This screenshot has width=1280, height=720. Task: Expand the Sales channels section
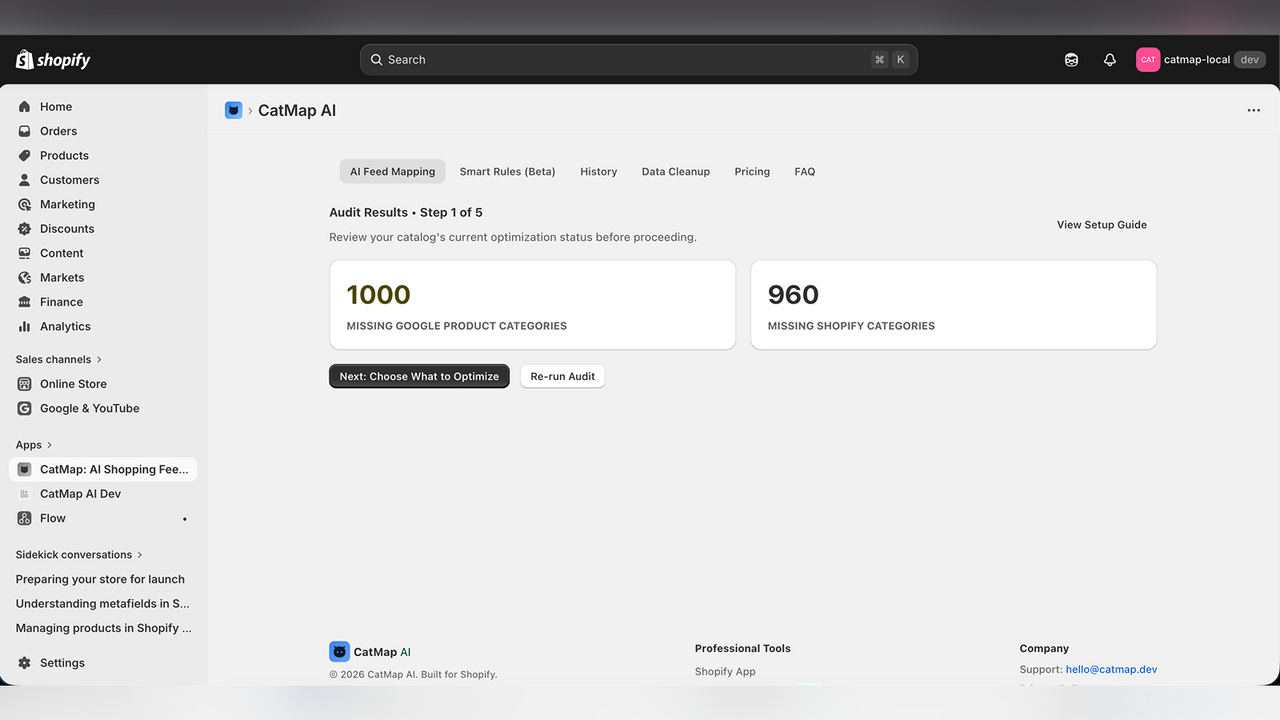point(59,359)
